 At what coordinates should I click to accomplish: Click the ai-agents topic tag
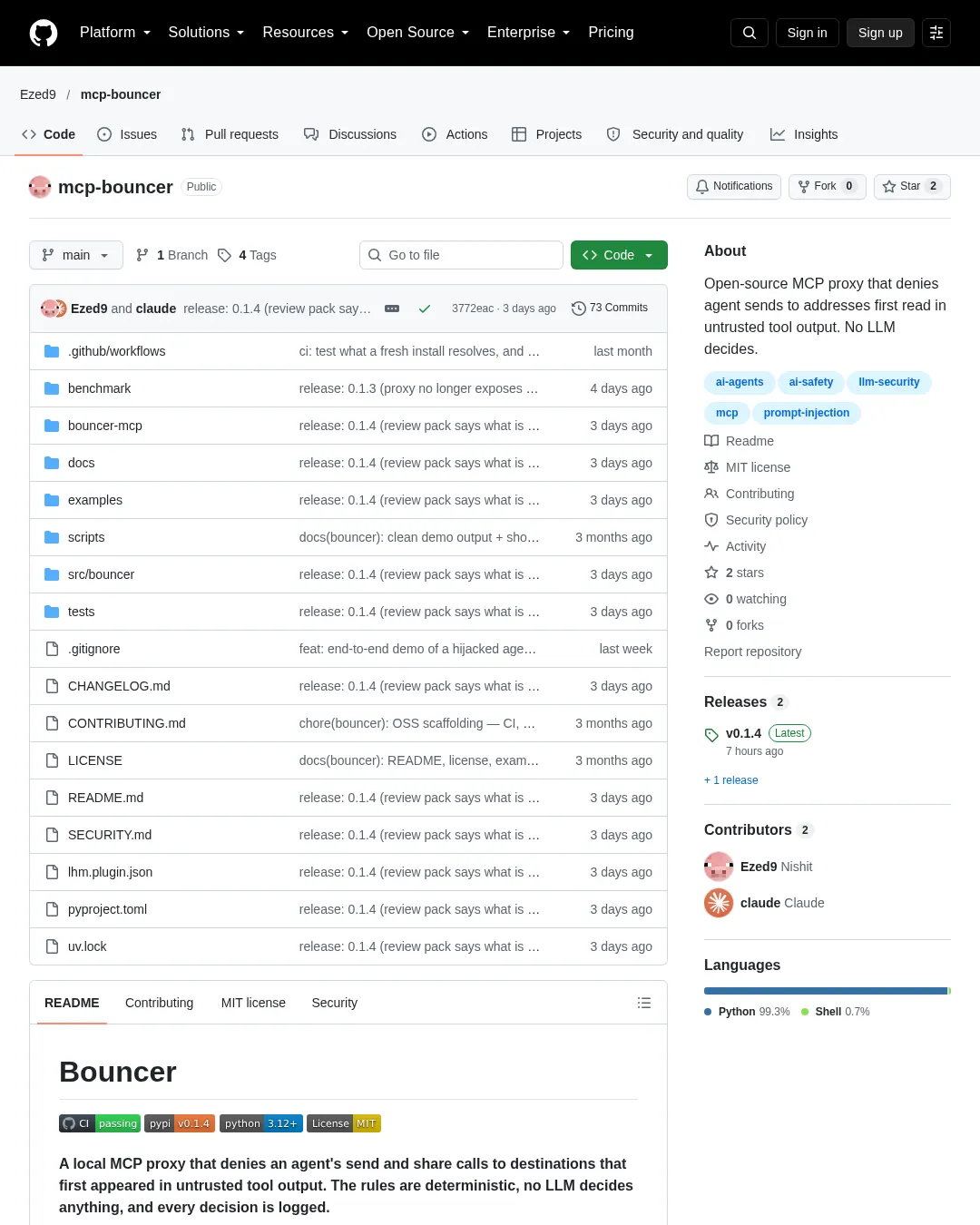(740, 382)
